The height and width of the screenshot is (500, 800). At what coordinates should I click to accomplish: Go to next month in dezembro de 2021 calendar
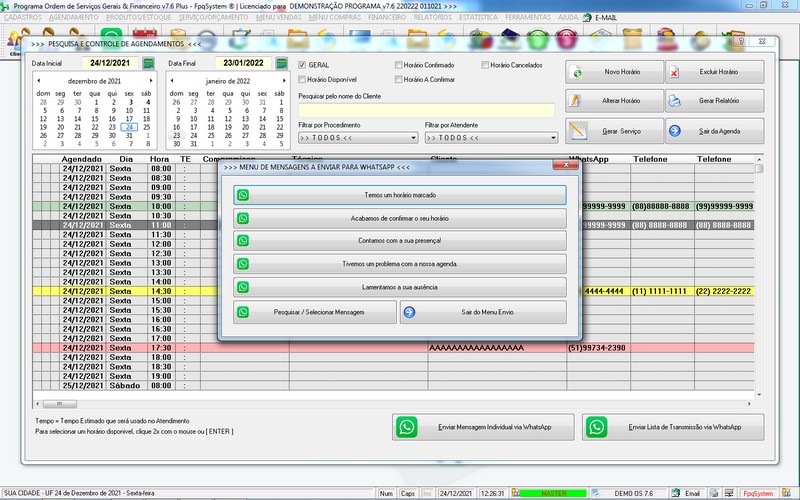point(151,81)
